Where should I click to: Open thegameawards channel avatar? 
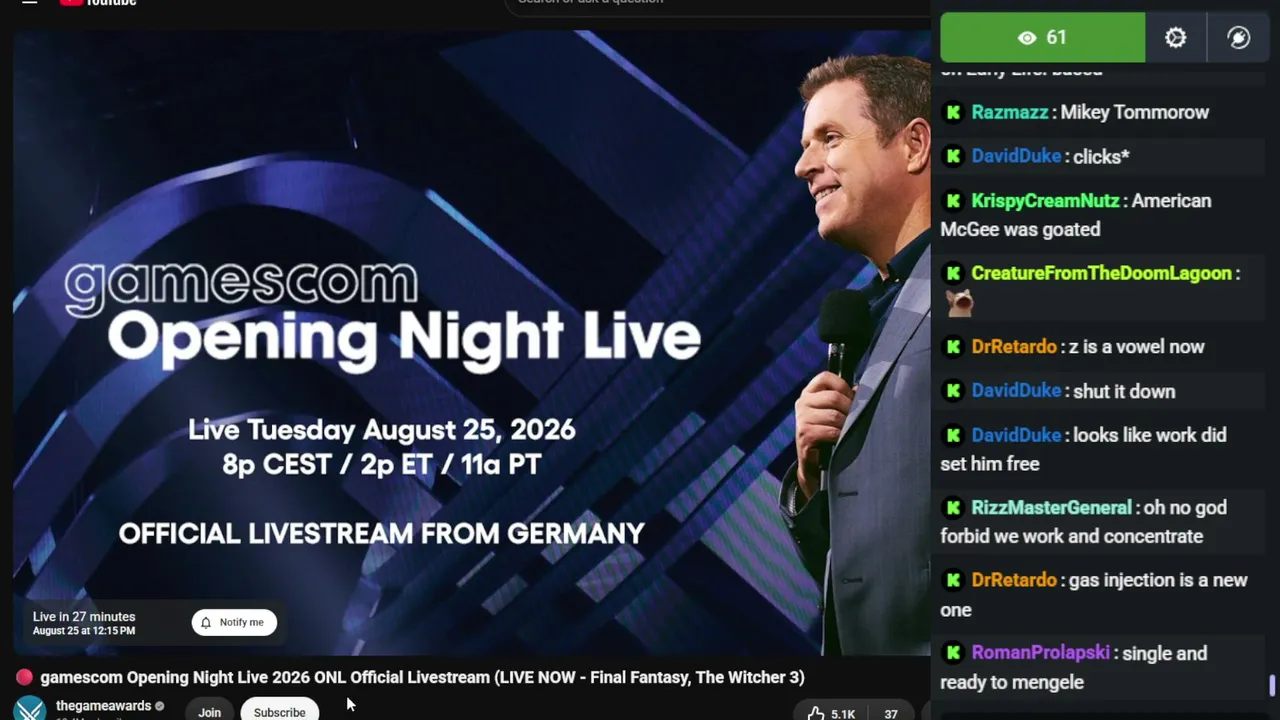click(29, 708)
